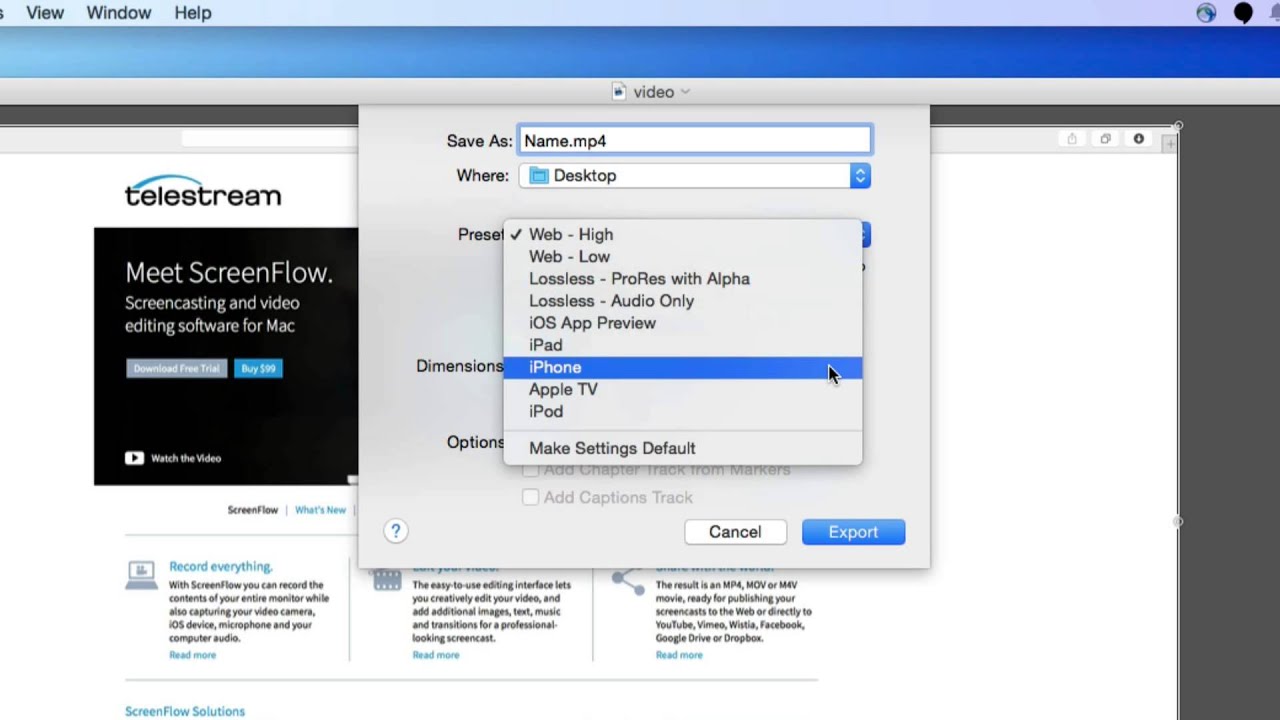Select Lossless - Audio Only preset
Viewport: 1280px width, 720px height.
coord(682,300)
